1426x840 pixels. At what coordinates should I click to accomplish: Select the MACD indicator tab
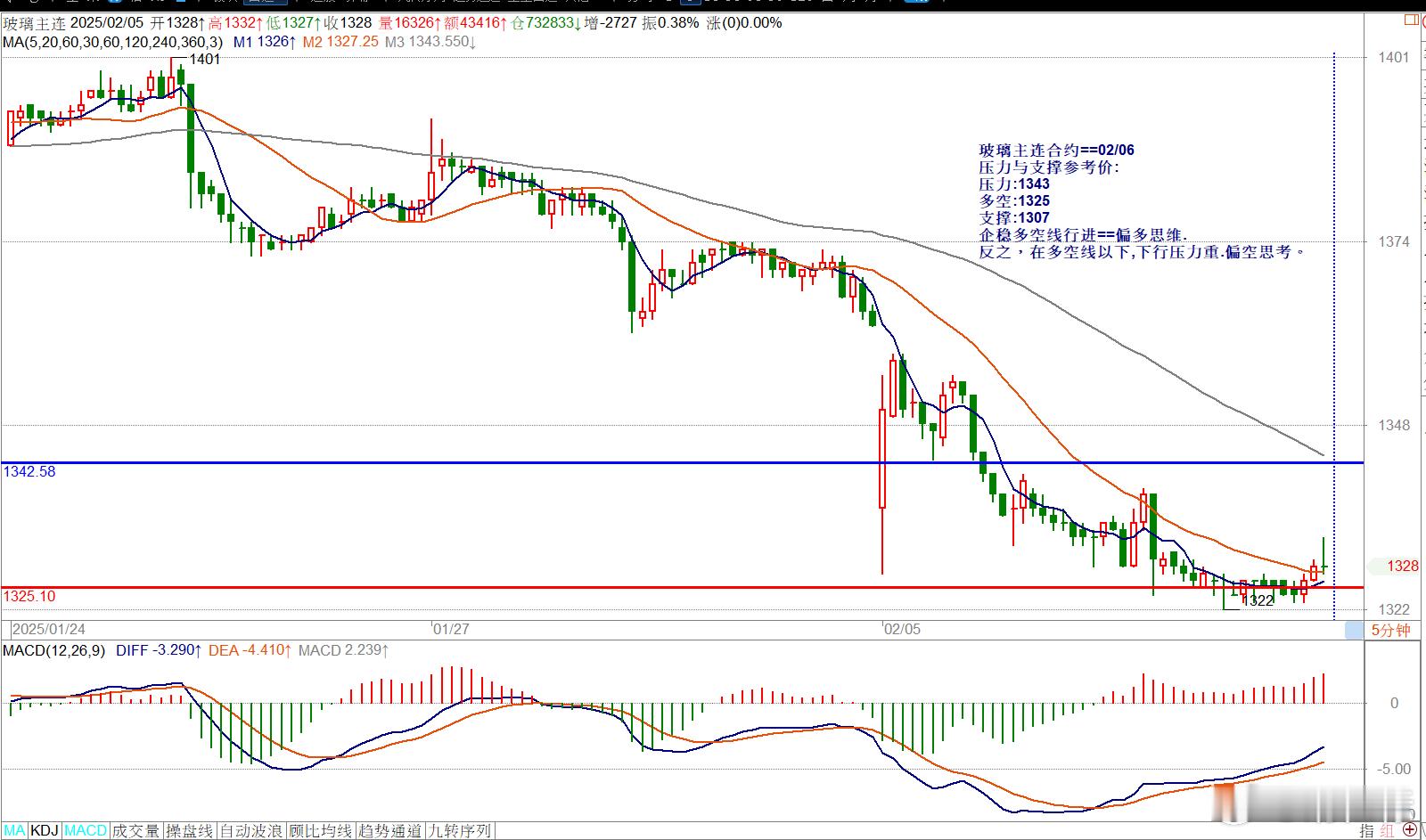[86, 830]
